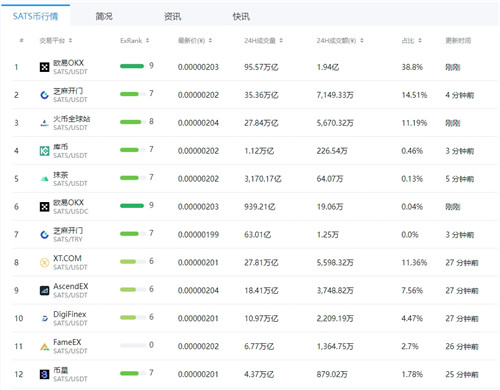Select share value 38.8%
Viewport: 500px width, 390px height.
pos(412,67)
